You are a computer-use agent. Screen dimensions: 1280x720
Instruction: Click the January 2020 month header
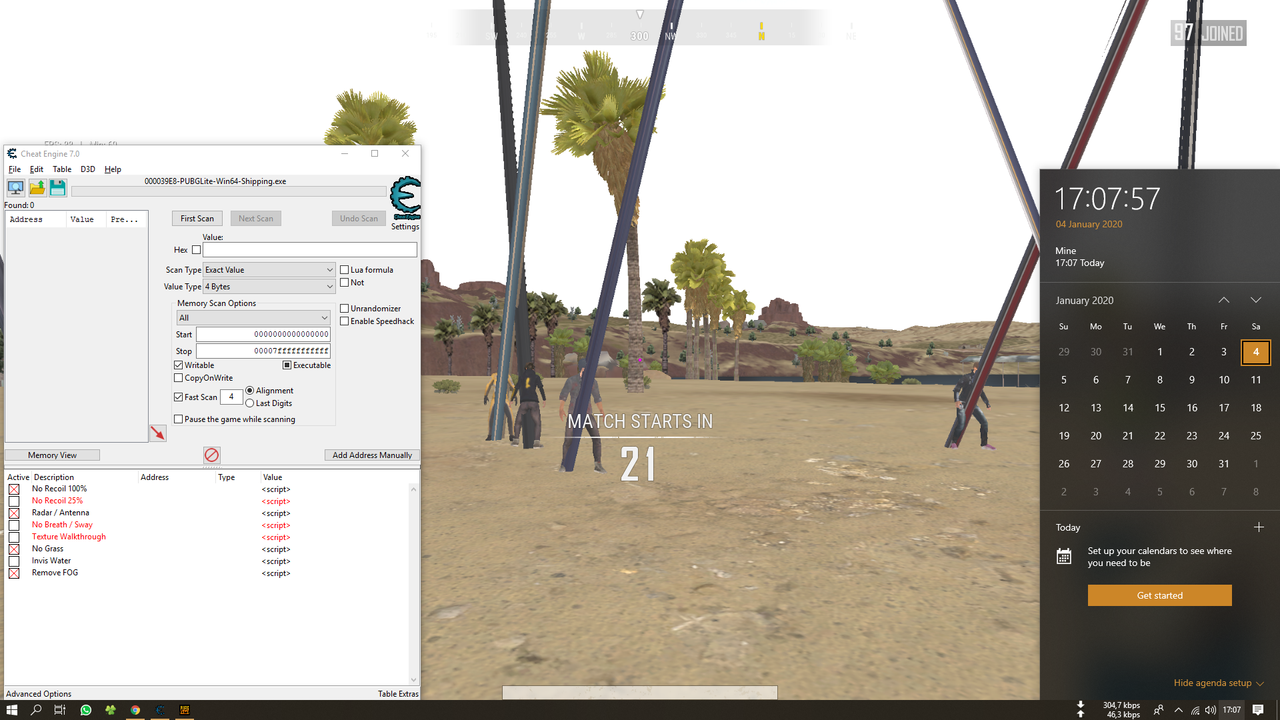[1084, 300]
